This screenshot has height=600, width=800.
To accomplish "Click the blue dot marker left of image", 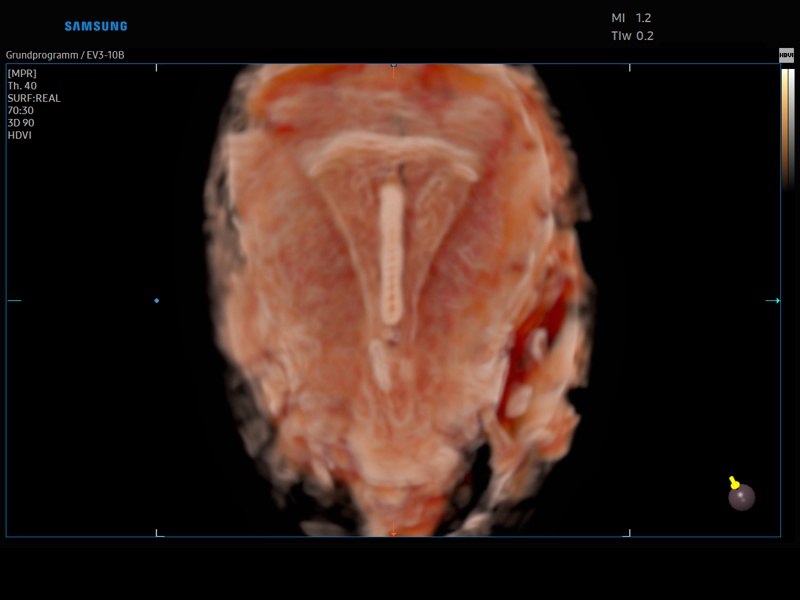I will point(157,300).
